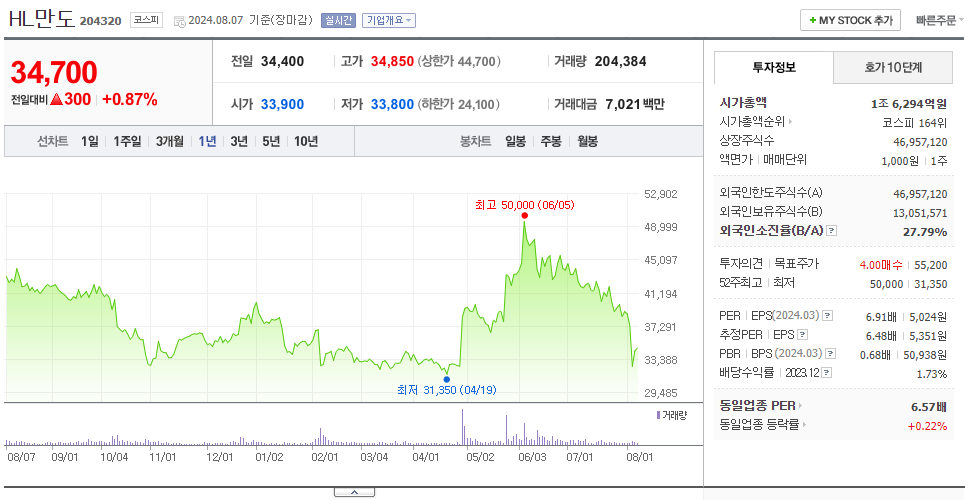Click the current price 34,700
This screenshot has height=500, width=968.
[54, 72]
